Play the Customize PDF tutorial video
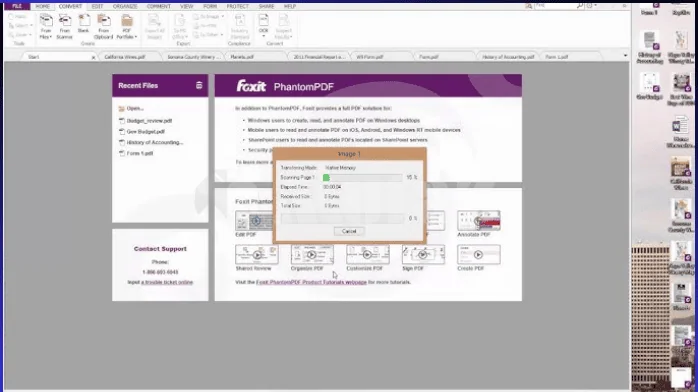The height and width of the screenshot is (392, 698). pos(368,255)
